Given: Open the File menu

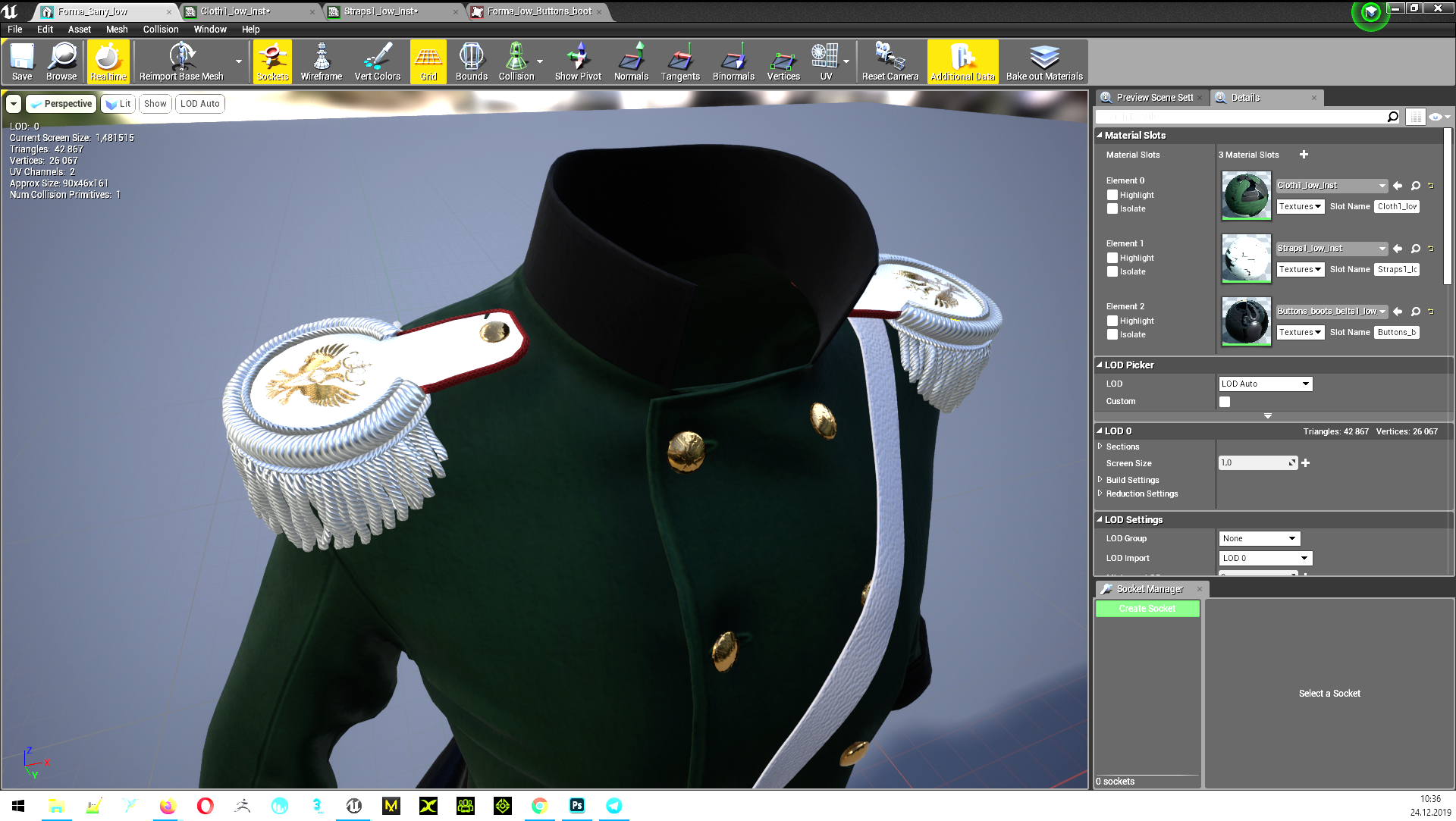Looking at the screenshot, I should [14, 29].
